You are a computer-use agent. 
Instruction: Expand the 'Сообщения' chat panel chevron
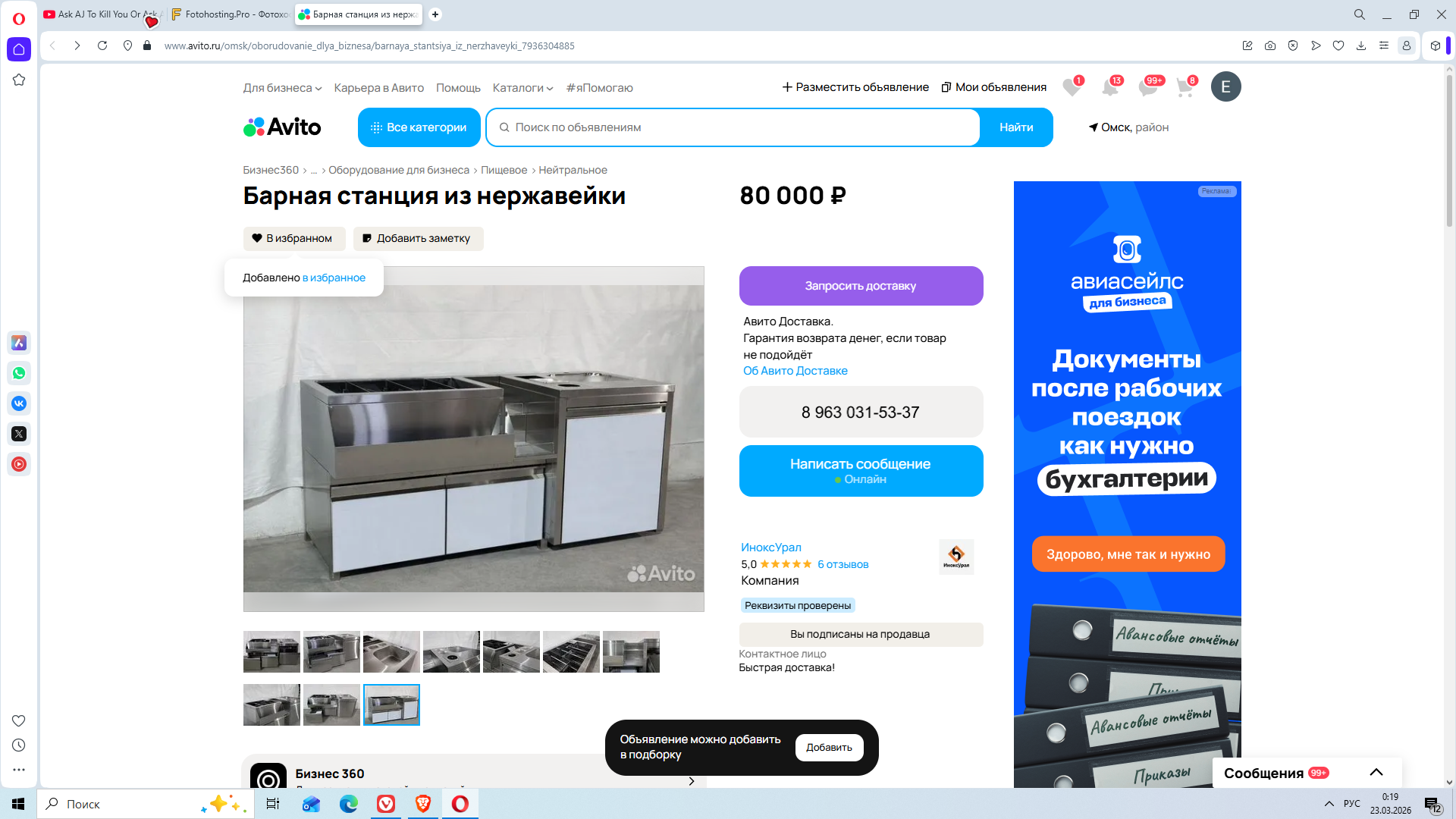[x=1376, y=773]
